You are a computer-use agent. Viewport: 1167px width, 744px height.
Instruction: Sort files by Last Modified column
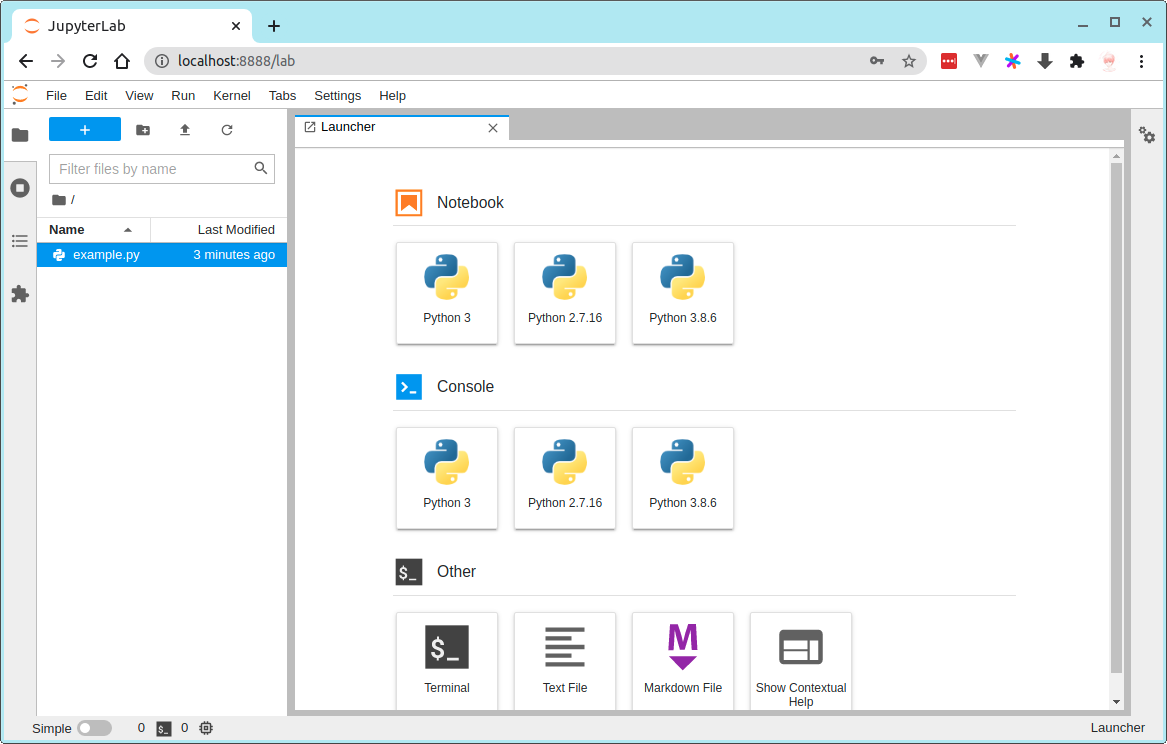219,230
